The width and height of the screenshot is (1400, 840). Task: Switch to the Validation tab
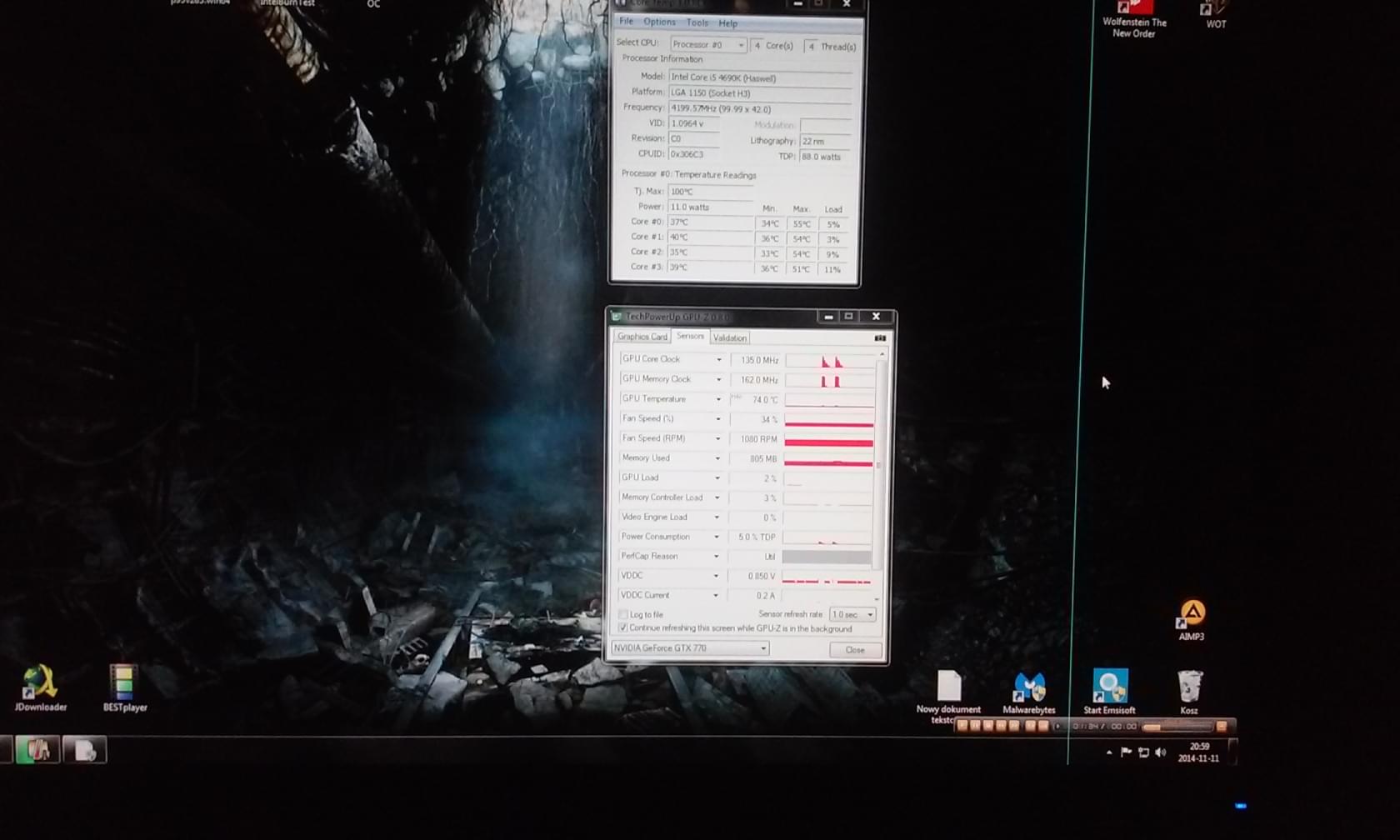pyautogui.click(x=729, y=337)
